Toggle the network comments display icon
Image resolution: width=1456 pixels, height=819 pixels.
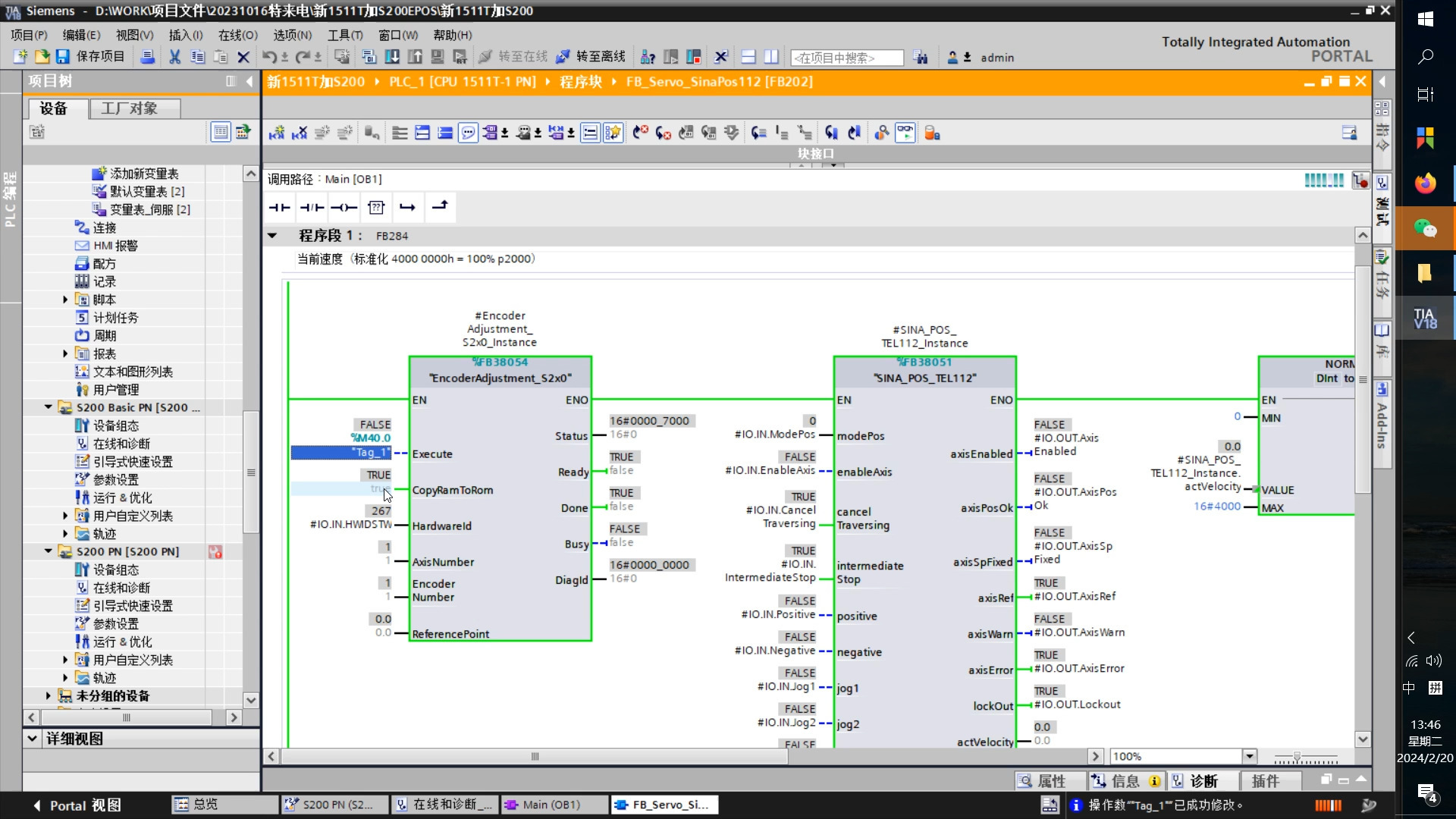468,133
